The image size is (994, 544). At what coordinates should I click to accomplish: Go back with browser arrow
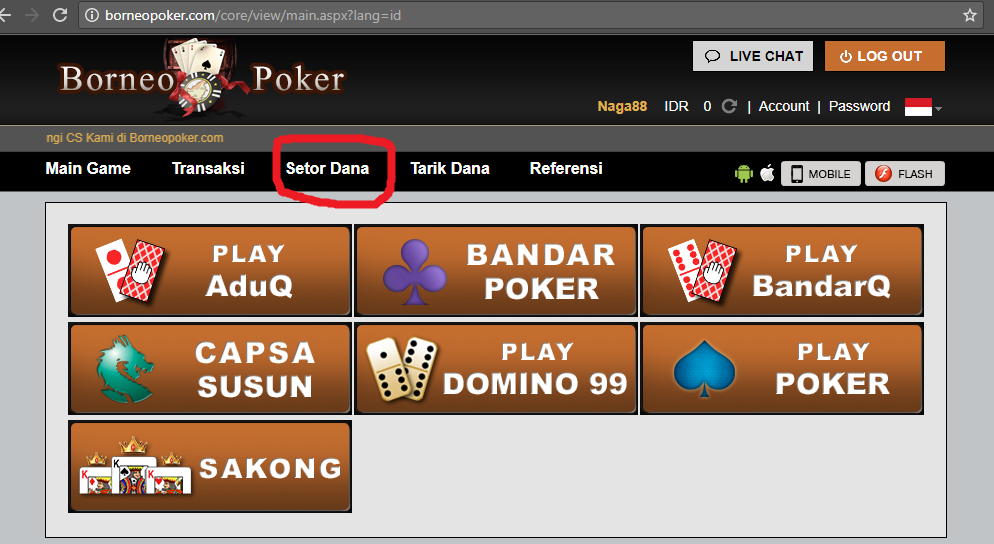coord(6,15)
